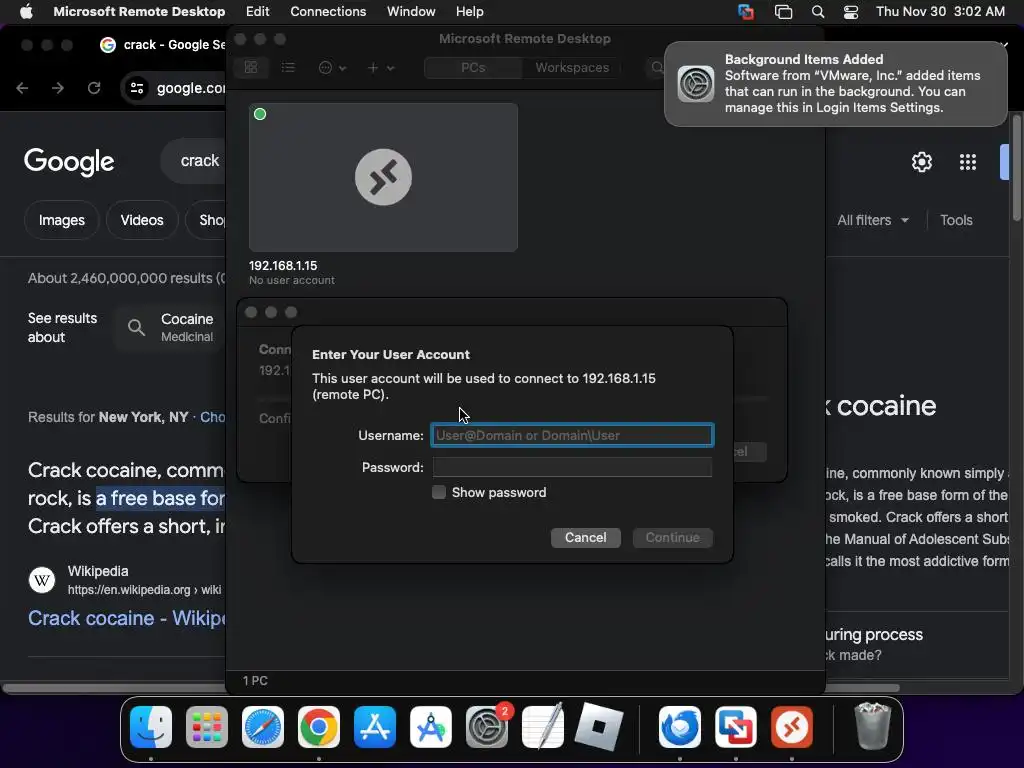Open Finder from the Dock
This screenshot has height=768, width=1024.
point(151,727)
